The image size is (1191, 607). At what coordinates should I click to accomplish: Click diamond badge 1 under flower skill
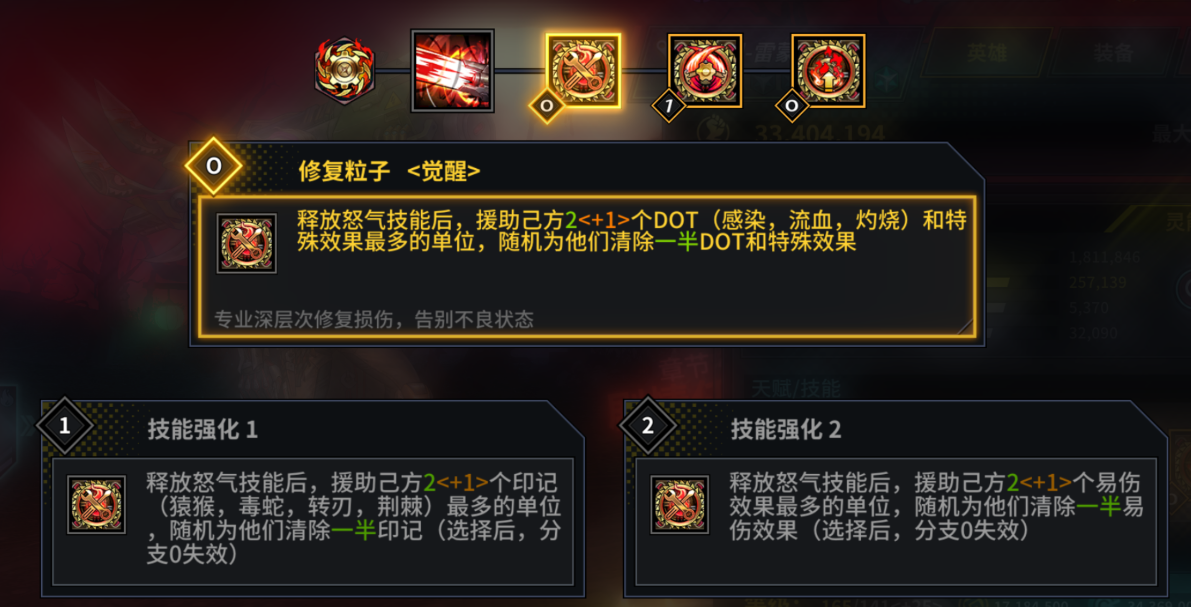[669, 106]
